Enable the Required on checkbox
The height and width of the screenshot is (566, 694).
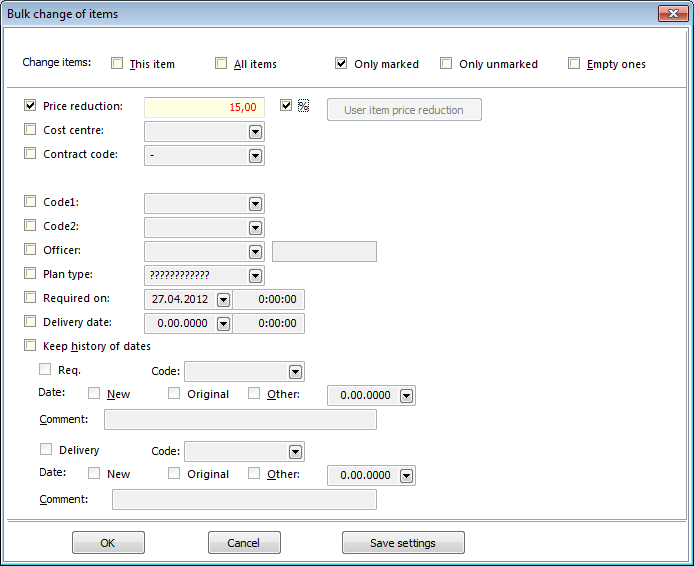tap(30, 297)
